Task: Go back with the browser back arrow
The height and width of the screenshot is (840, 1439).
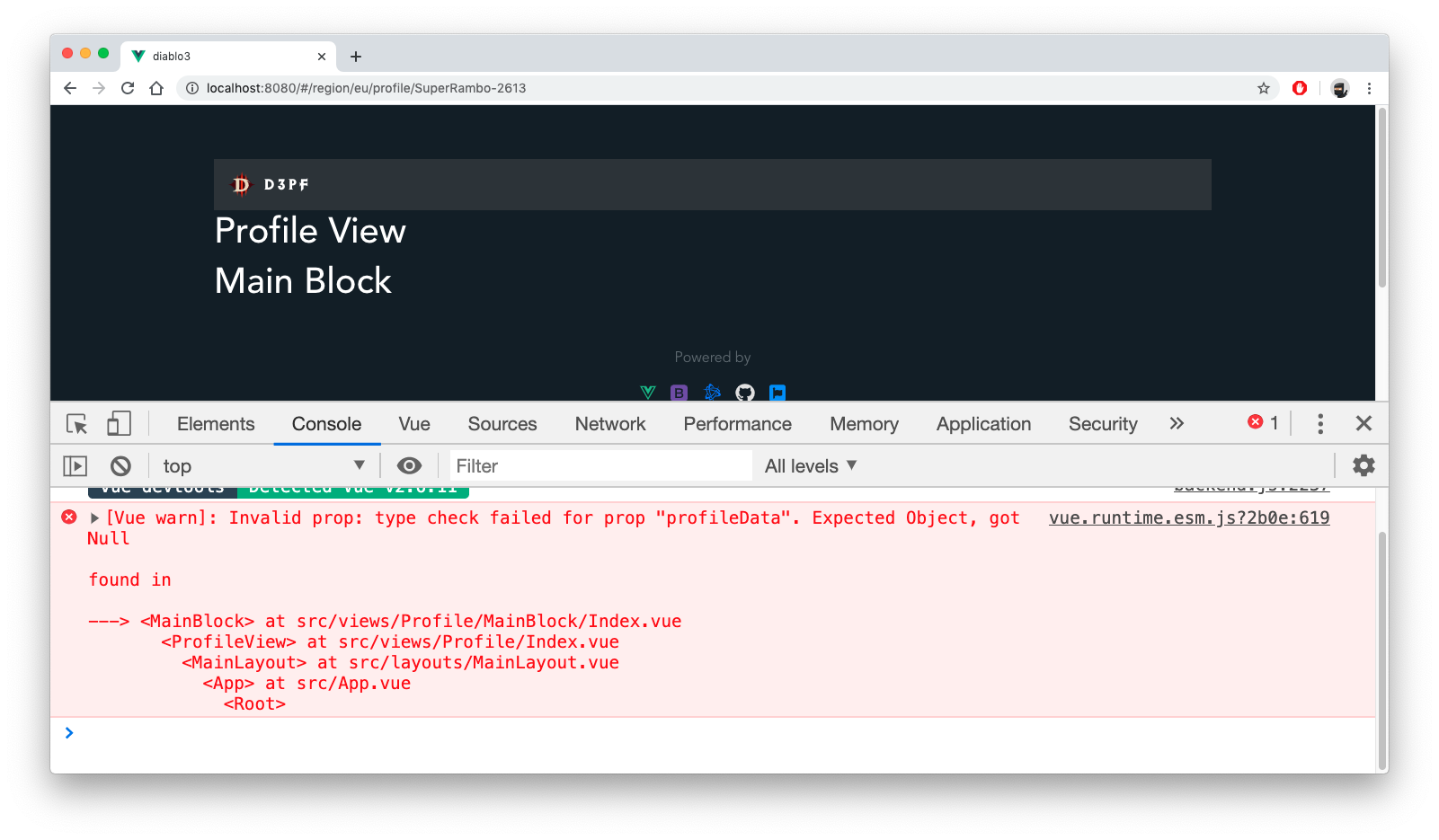Action: click(x=70, y=88)
